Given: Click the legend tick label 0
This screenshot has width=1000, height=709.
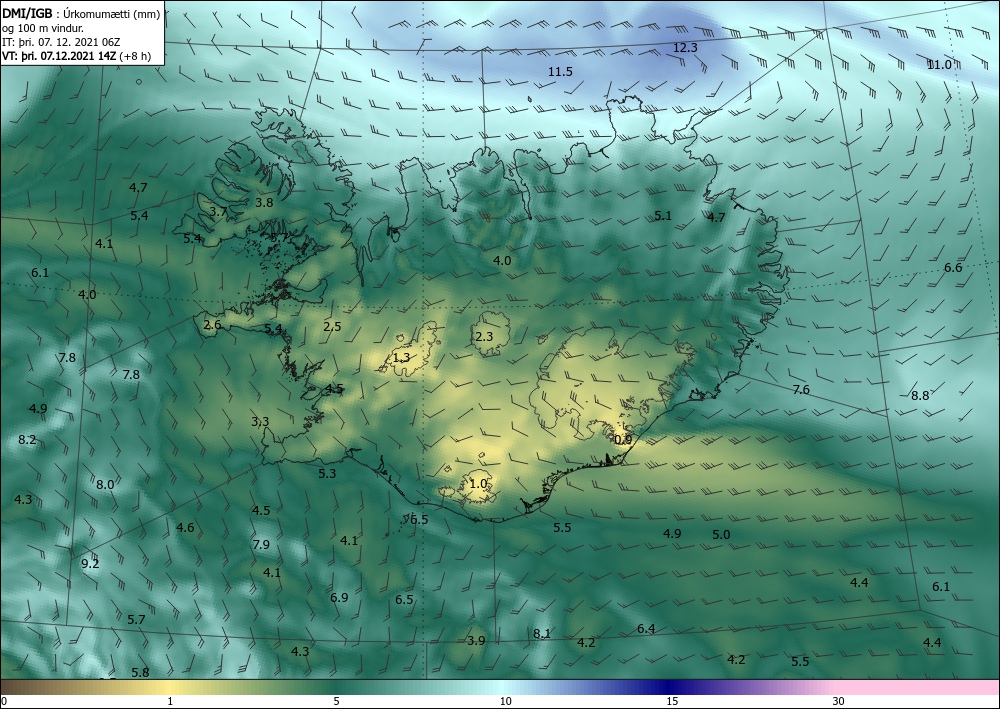Looking at the screenshot, I should [4, 702].
